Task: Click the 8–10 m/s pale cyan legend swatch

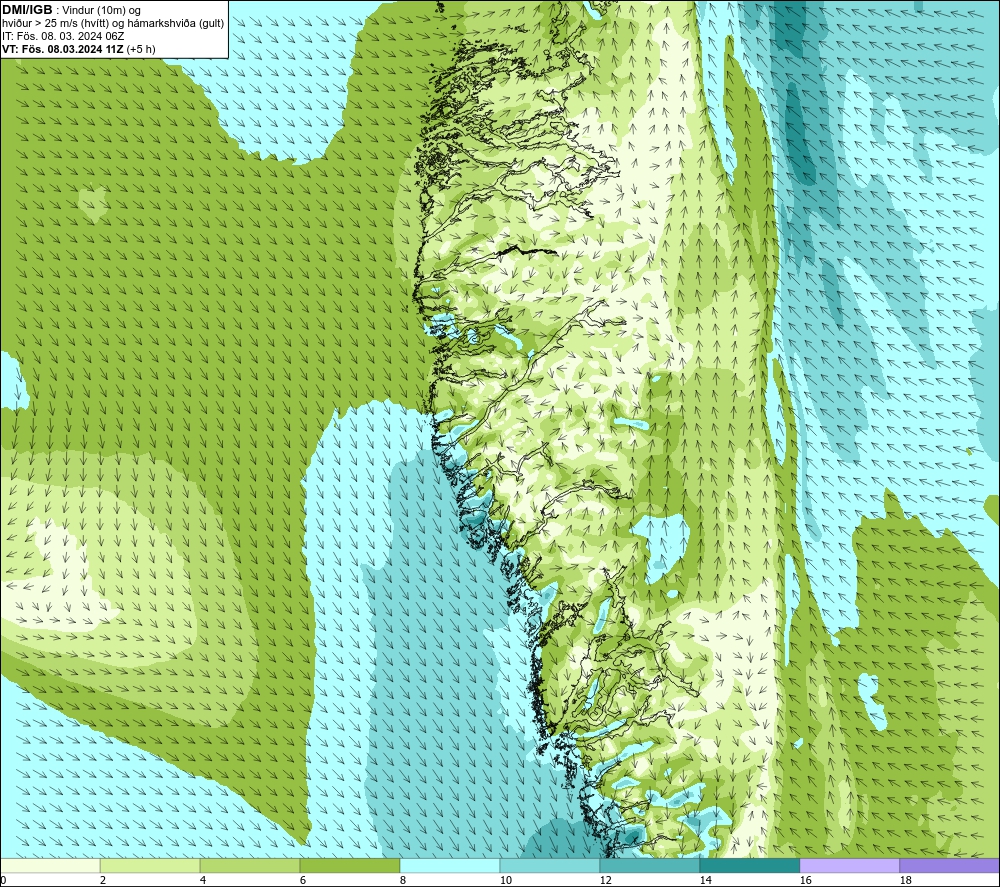Action: coord(450,865)
